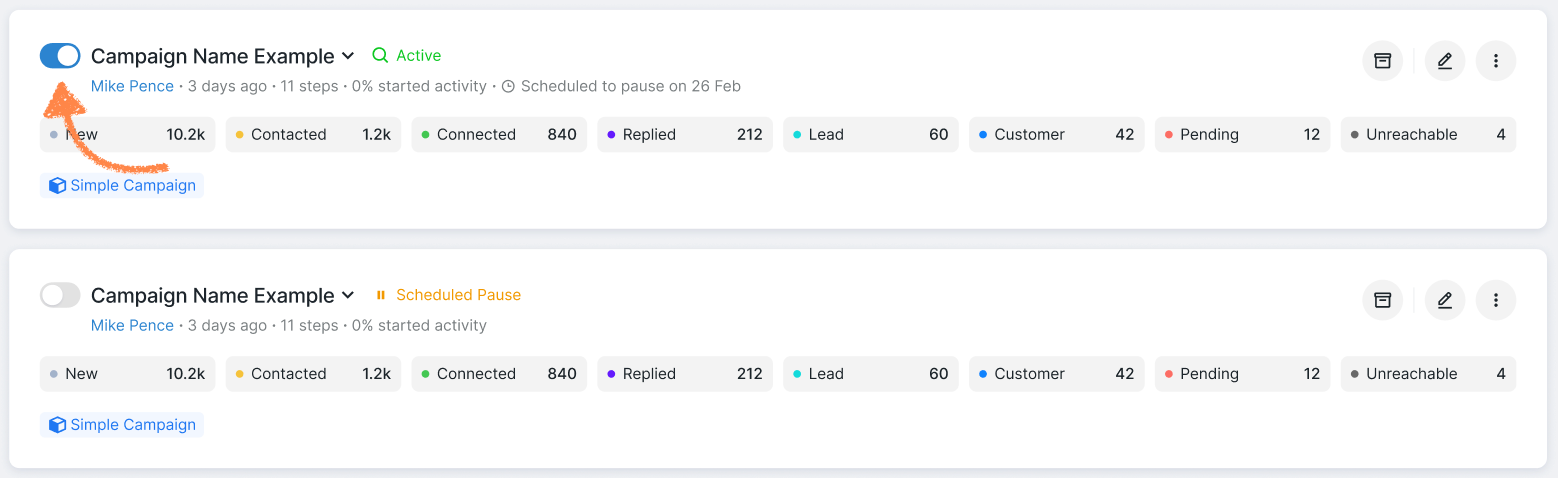Edit the Active campaign with pencil icon
Image resolution: width=1558 pixels, height=478 pixels.
click(1444, 61)
